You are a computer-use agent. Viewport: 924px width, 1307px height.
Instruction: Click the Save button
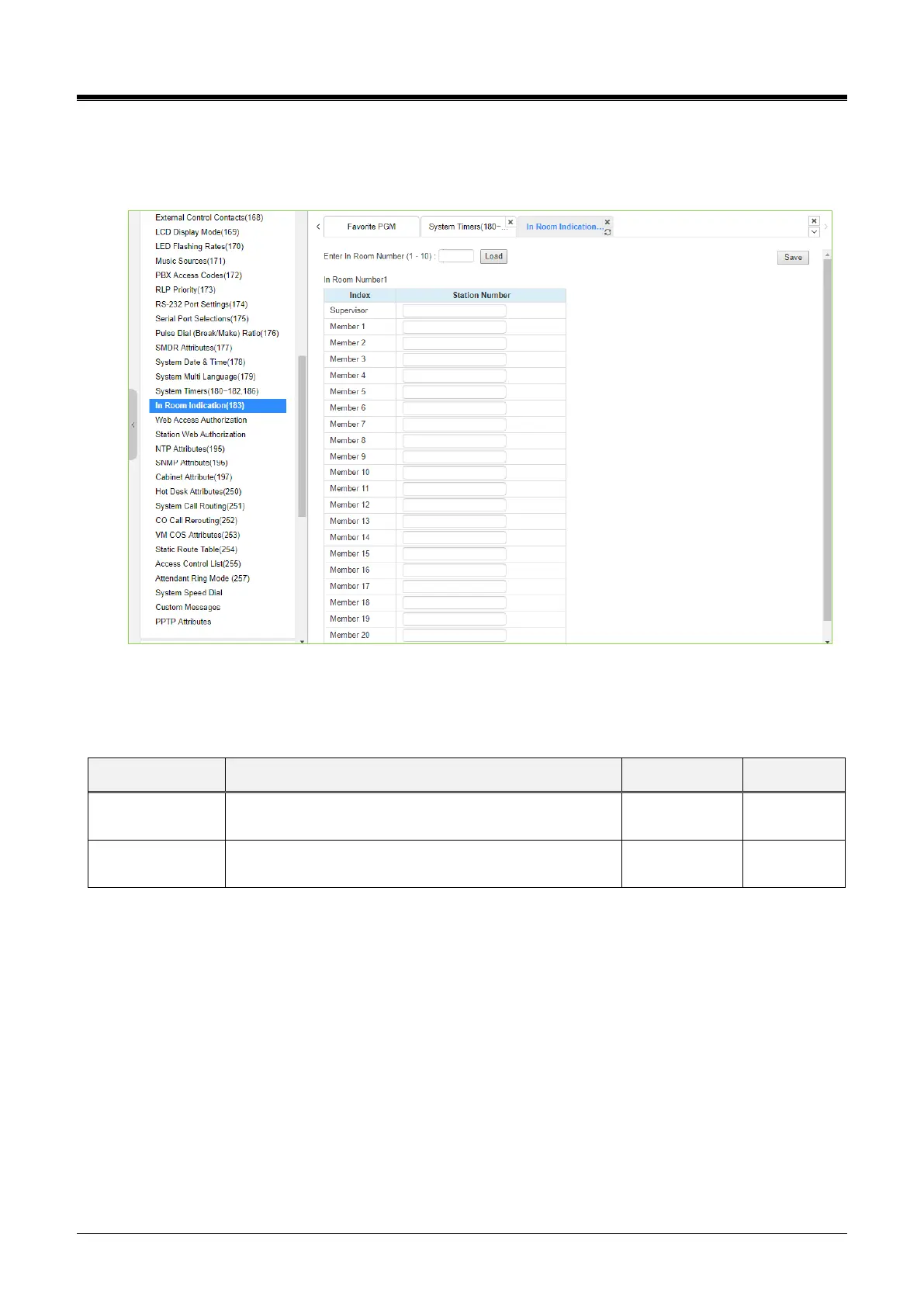click(x=793, y=258)
